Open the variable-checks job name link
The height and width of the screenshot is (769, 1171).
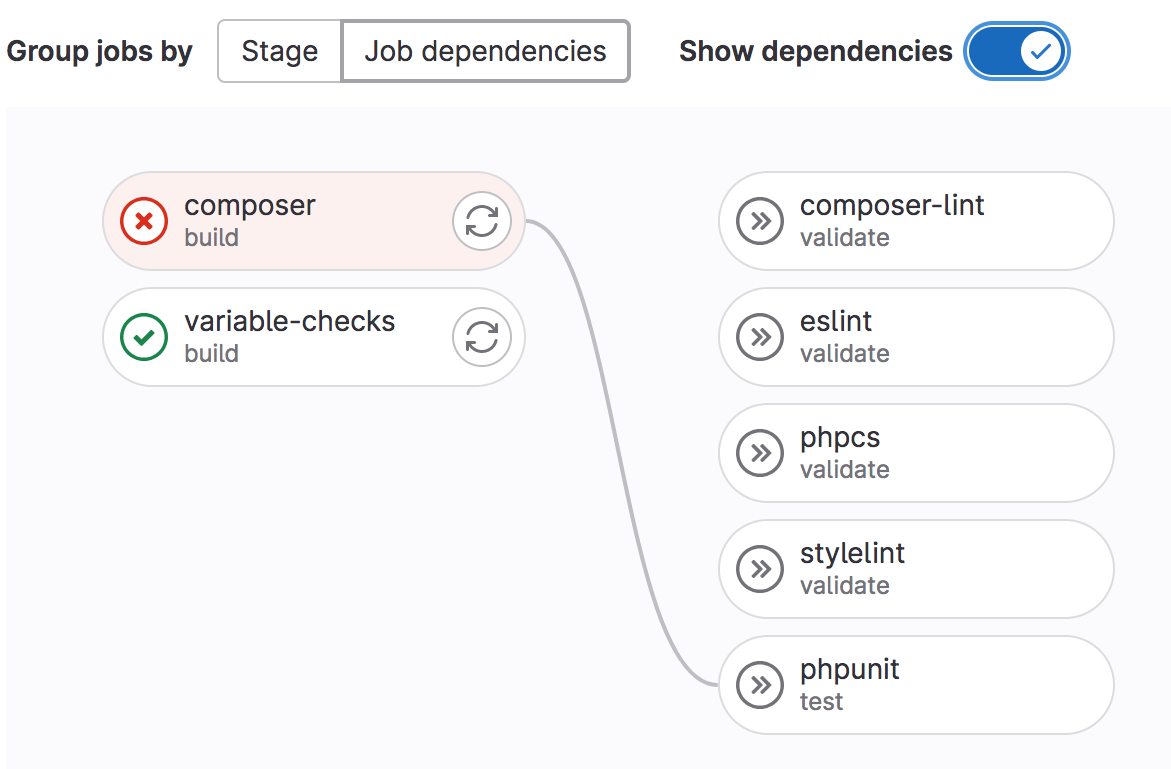[x=290, y=322]
